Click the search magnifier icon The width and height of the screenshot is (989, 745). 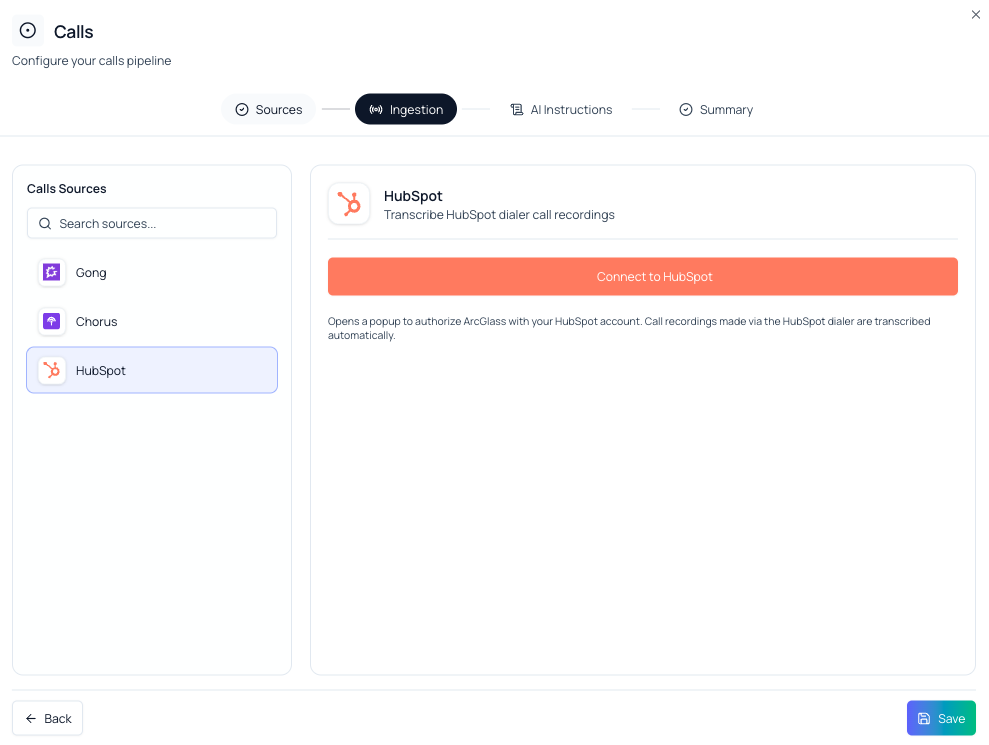(x=45, y=223)
